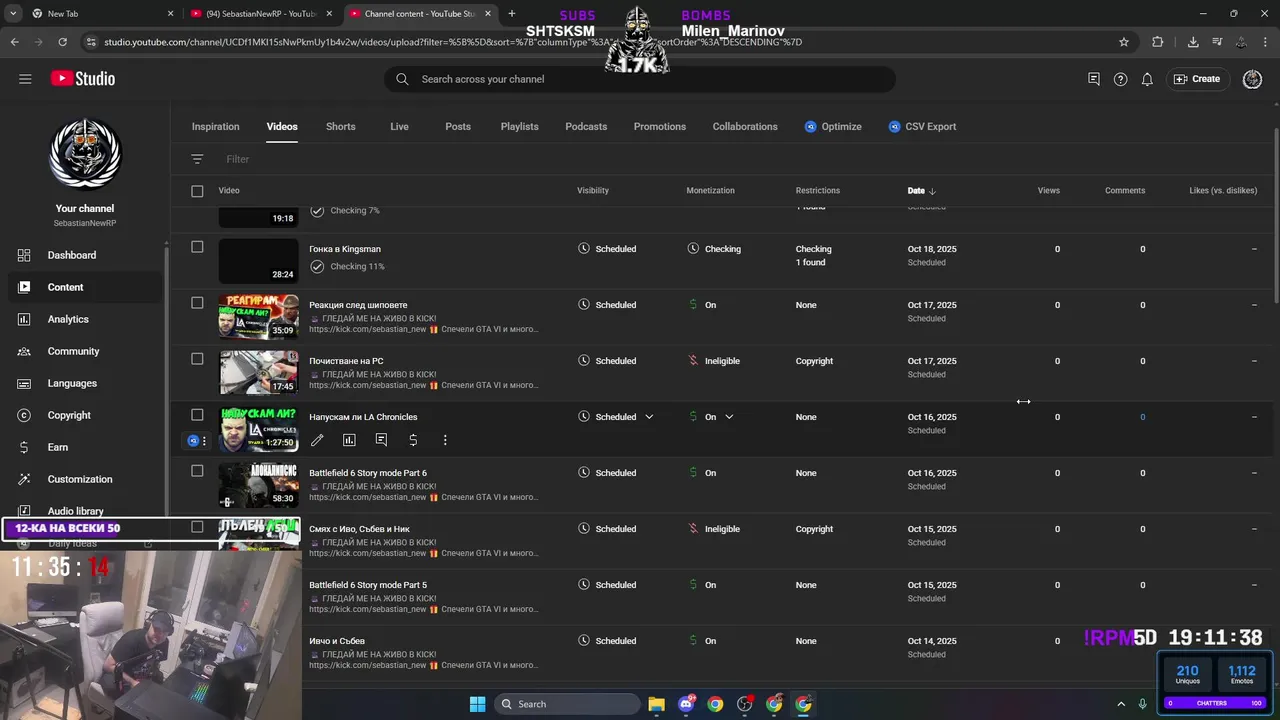Viewport: 1280px width, 720px height.
Task: Click the channel profile picture in sidebar
Action: pos(85,154)
